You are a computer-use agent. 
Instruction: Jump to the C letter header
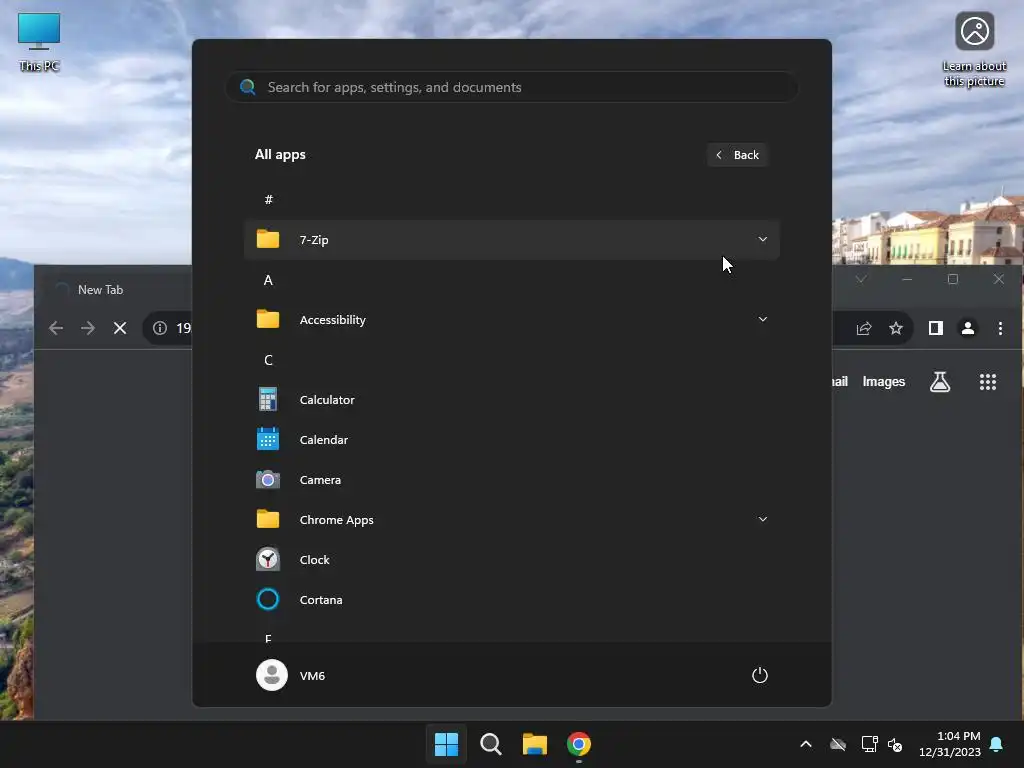(268, 360)
